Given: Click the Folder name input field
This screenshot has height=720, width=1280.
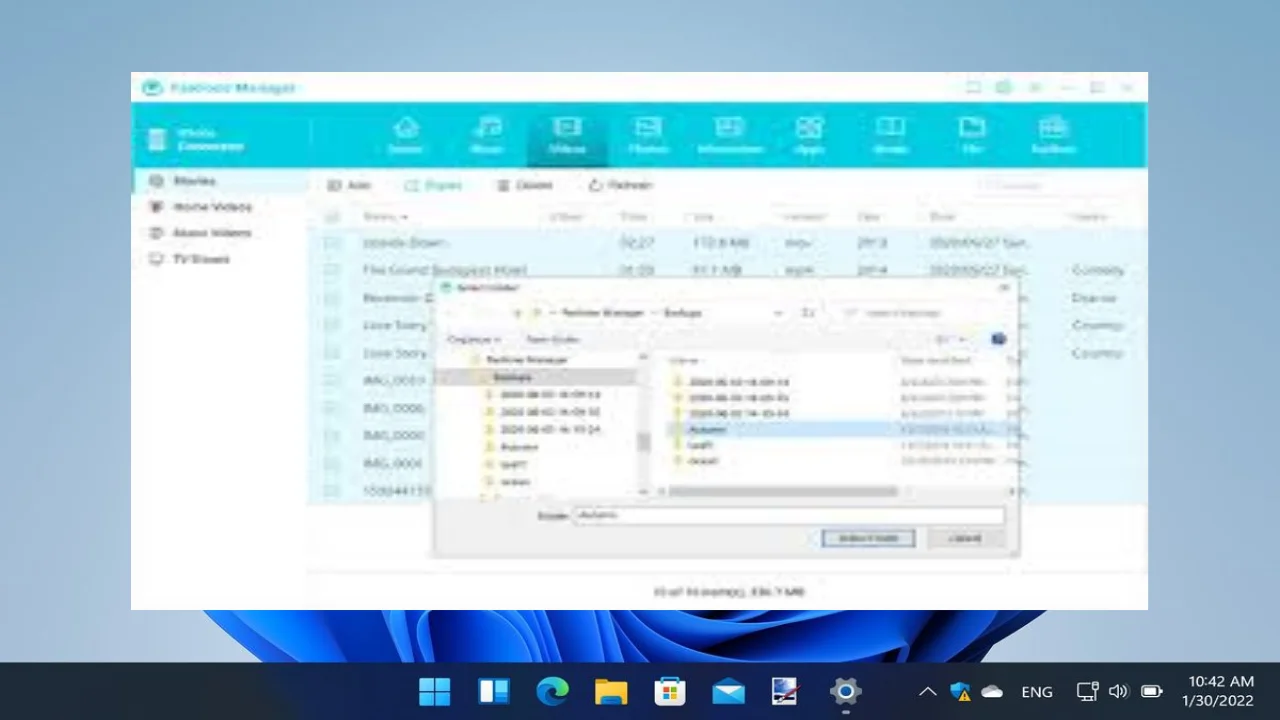Looking at the screenshot, I should tap(789, 515).
